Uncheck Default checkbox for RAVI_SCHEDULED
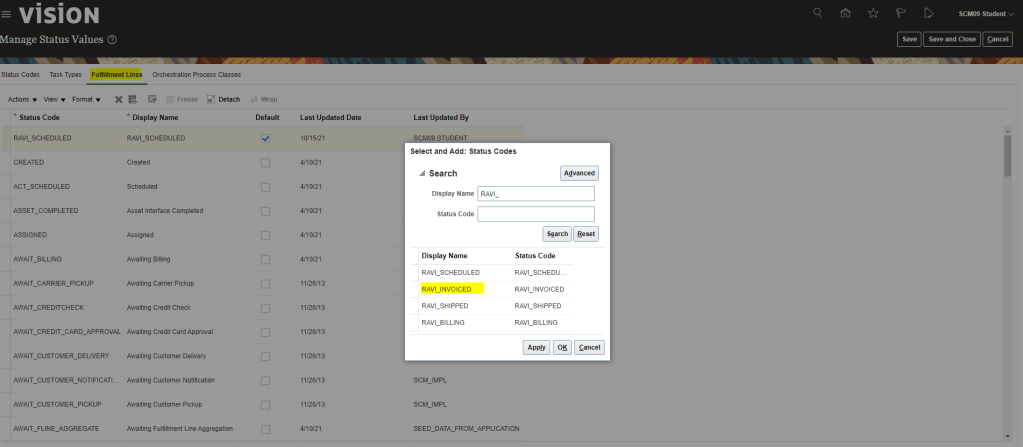 [x=266, y=138]
